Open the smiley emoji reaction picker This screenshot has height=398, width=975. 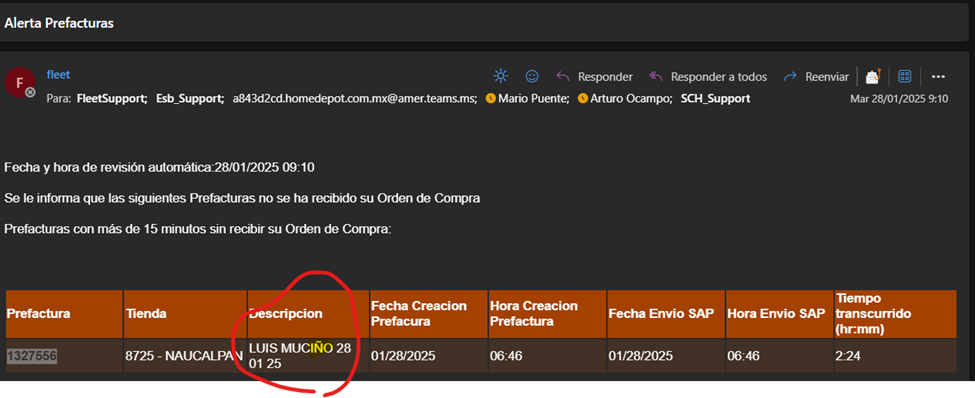pyautogui.click(x=532, y=76)
